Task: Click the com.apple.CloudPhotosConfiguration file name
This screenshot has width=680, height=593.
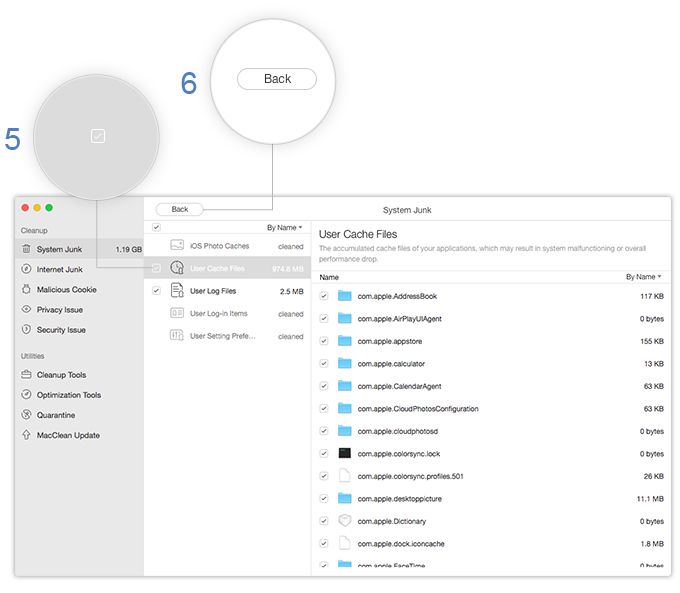Action: click(418, 409)
